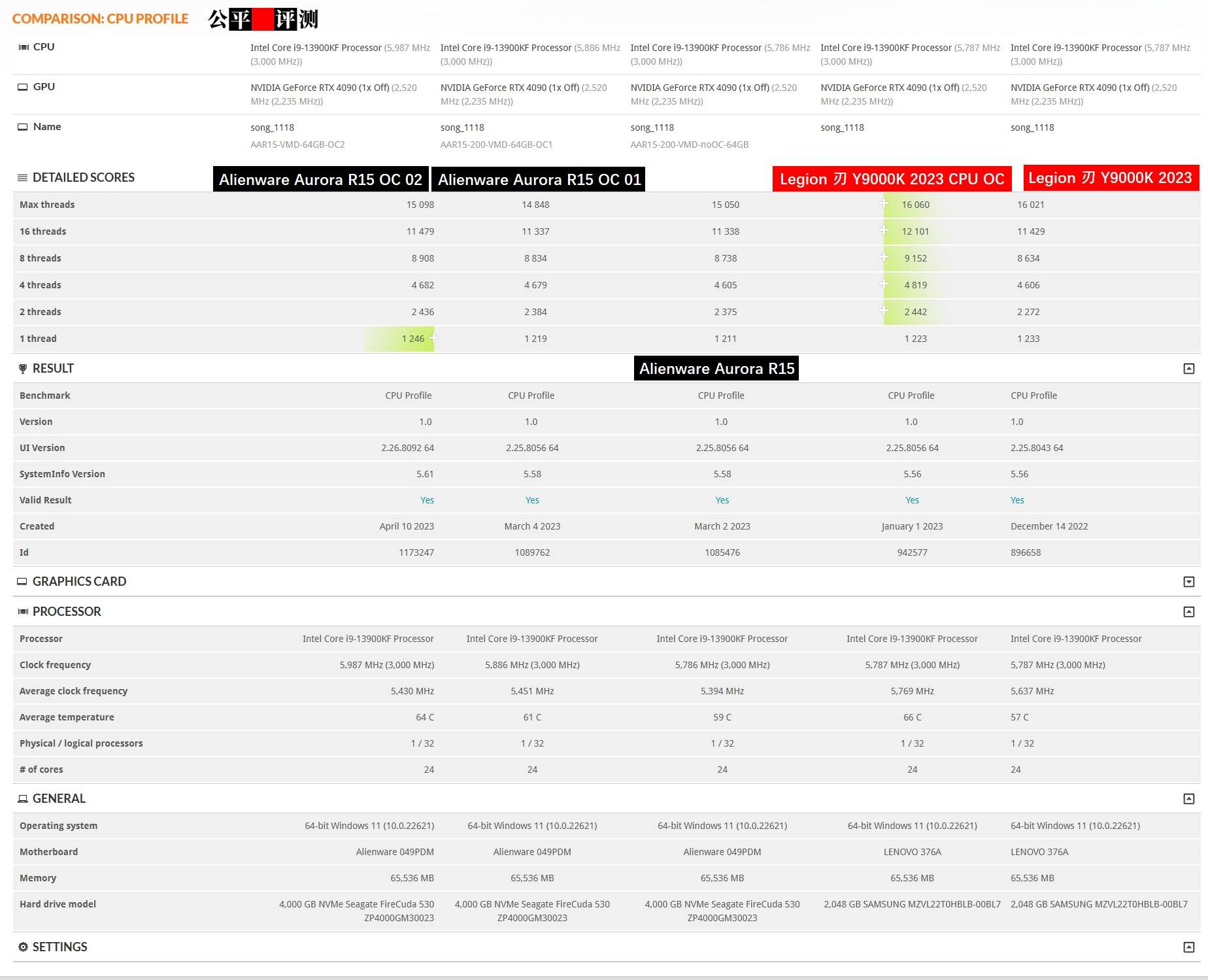Click the highlighted 1 thread score 1 246

click(413, 339)
